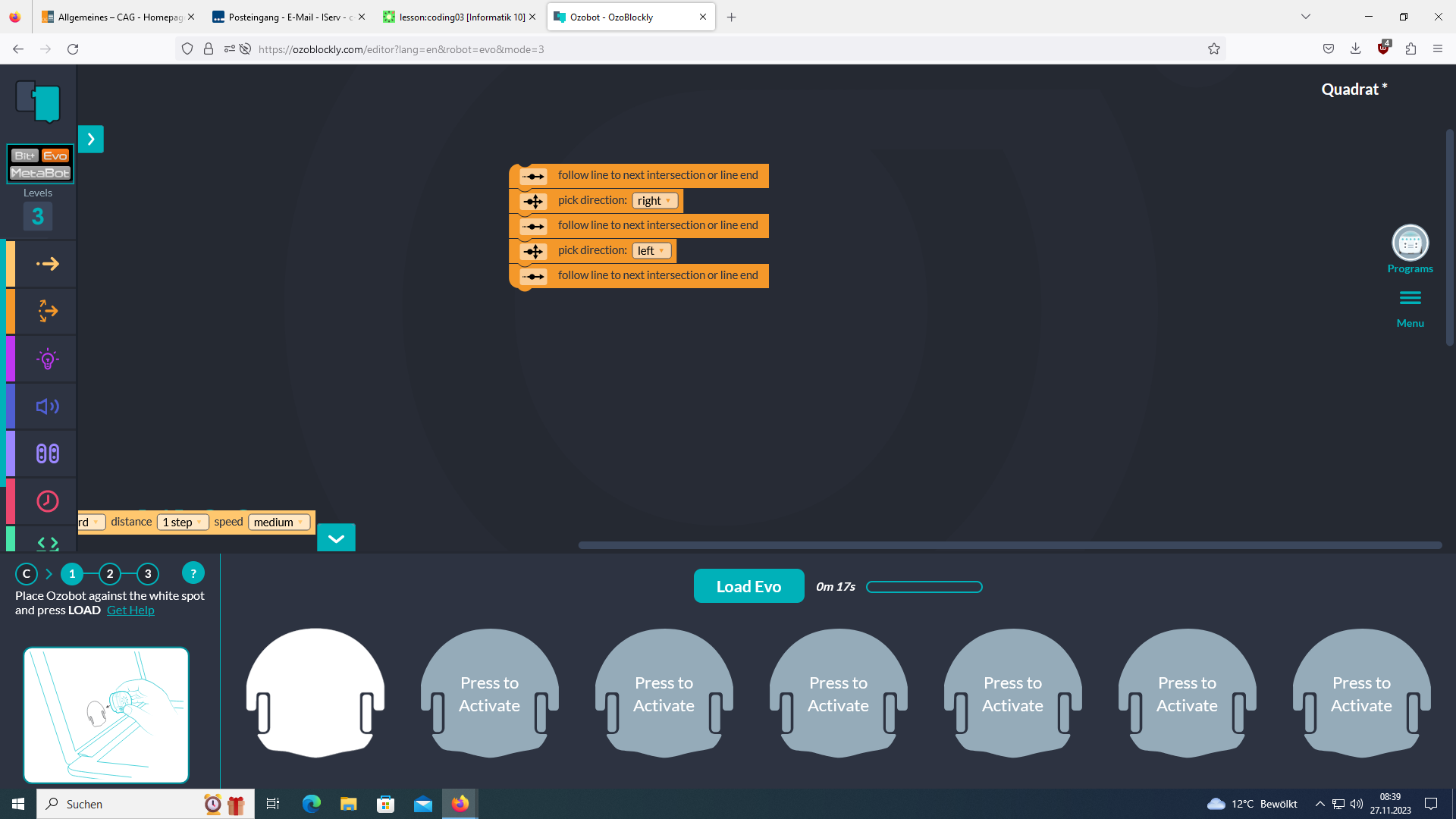Follow the Get Help link

130,610
